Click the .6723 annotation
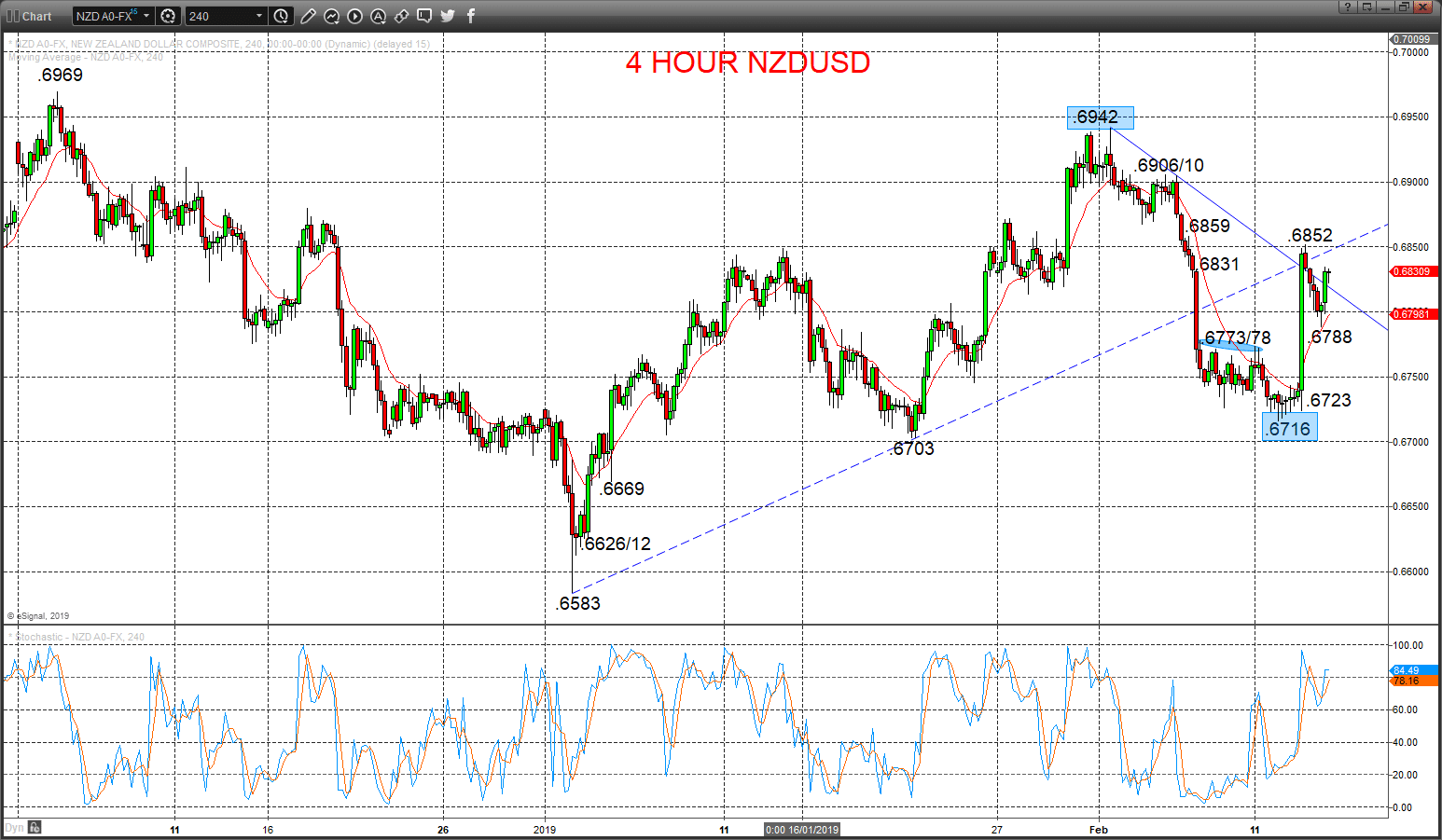 [x=1329, y=400]
